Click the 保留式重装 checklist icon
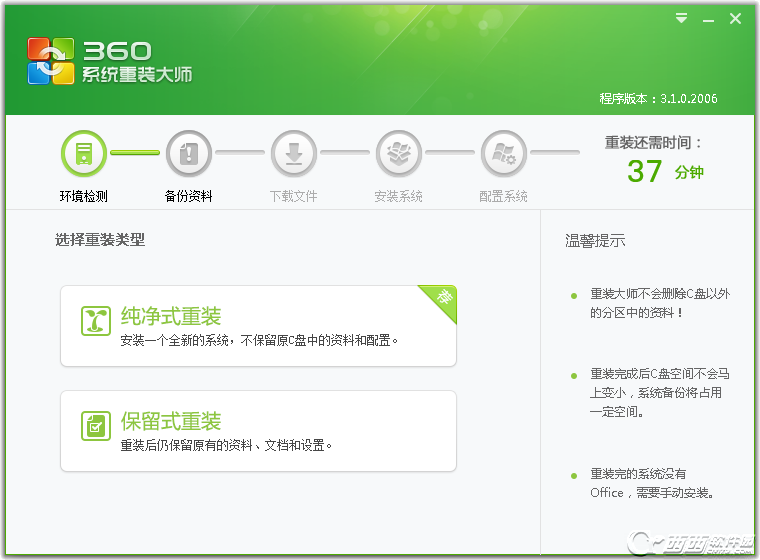 pyautogui.click(x=96, y=425)
